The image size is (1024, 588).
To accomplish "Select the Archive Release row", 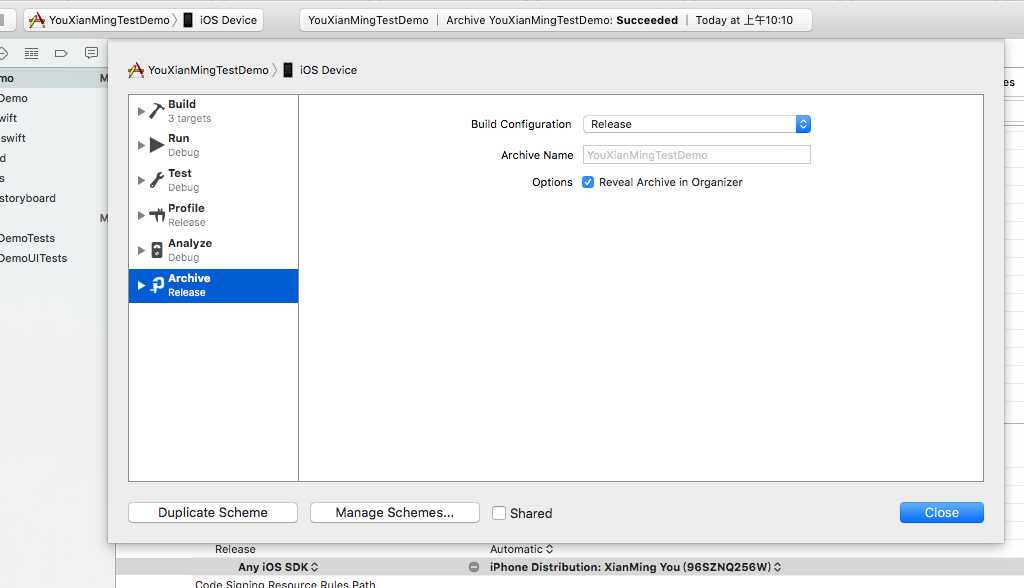I will 214,286.
